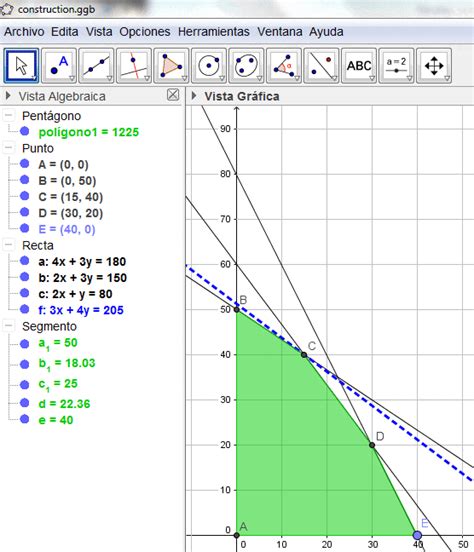Toggle visibility of segment c₁ = 25
Screen dimensions: 474x552
[25, 384]
